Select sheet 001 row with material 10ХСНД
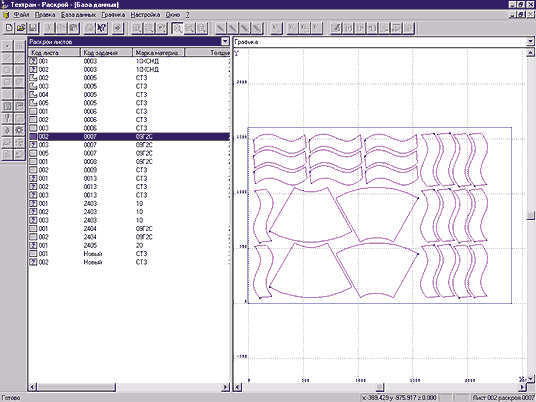The width and height of the screenshot is (536, 402). pos(129,61)
